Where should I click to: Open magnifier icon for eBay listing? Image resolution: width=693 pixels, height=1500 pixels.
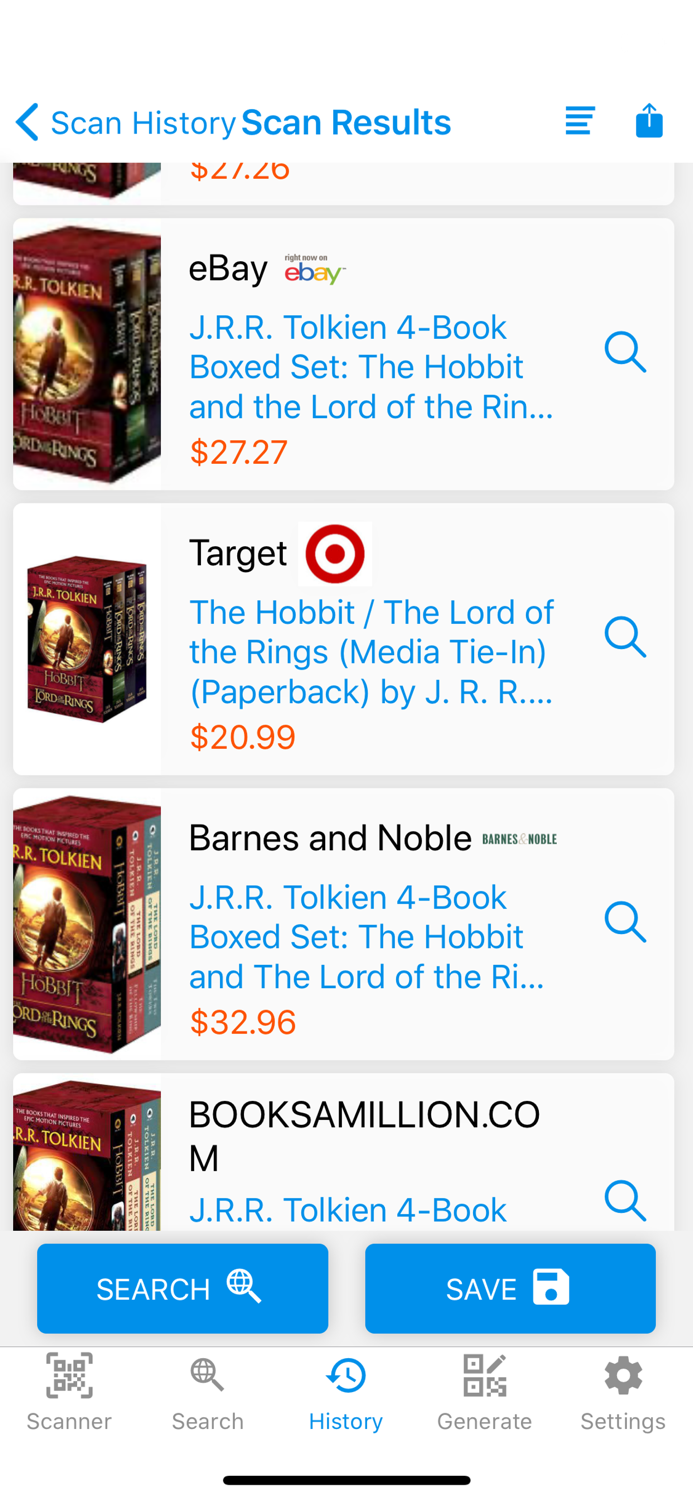click(x=626, y=353)
